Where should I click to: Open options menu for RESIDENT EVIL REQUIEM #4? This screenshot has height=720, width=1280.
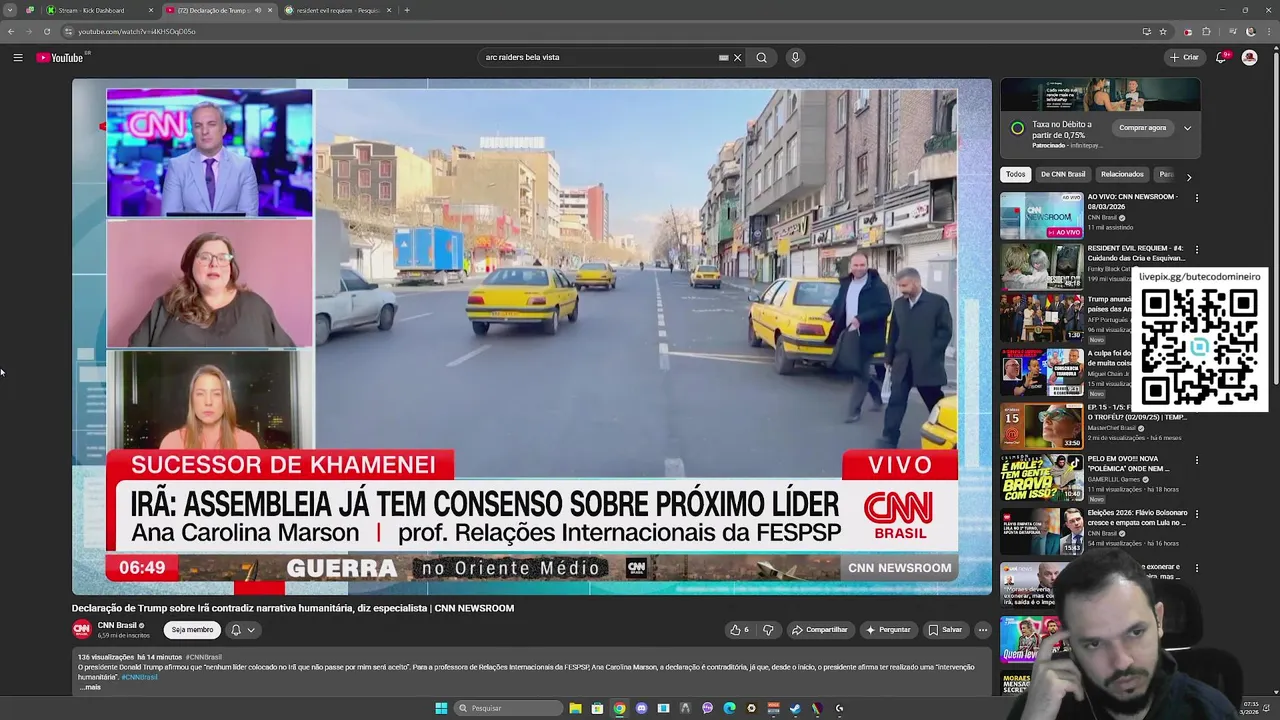(1196, 250)
